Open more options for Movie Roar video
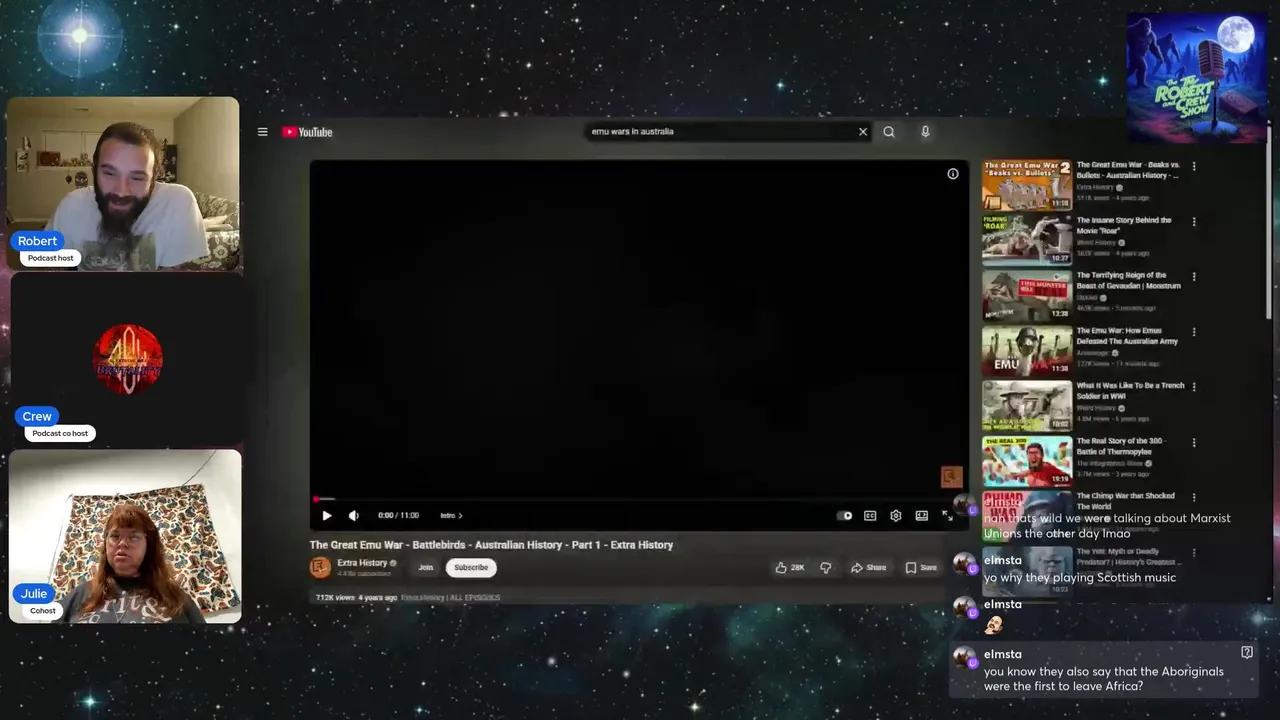1280x720 pixels. pos(1193,222)
